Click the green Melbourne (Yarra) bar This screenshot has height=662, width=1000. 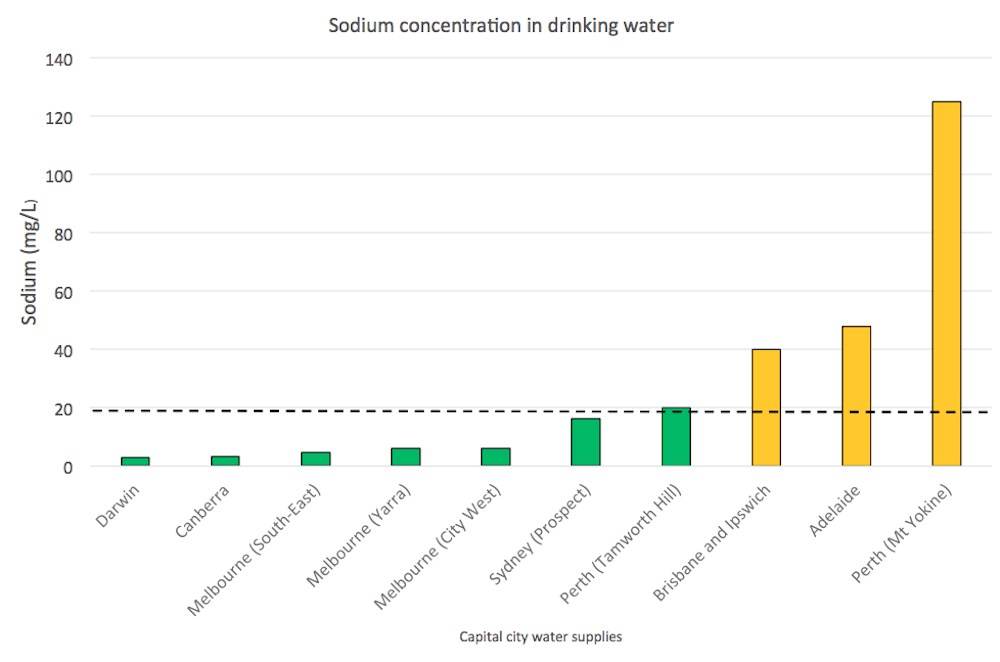(406, 457)
